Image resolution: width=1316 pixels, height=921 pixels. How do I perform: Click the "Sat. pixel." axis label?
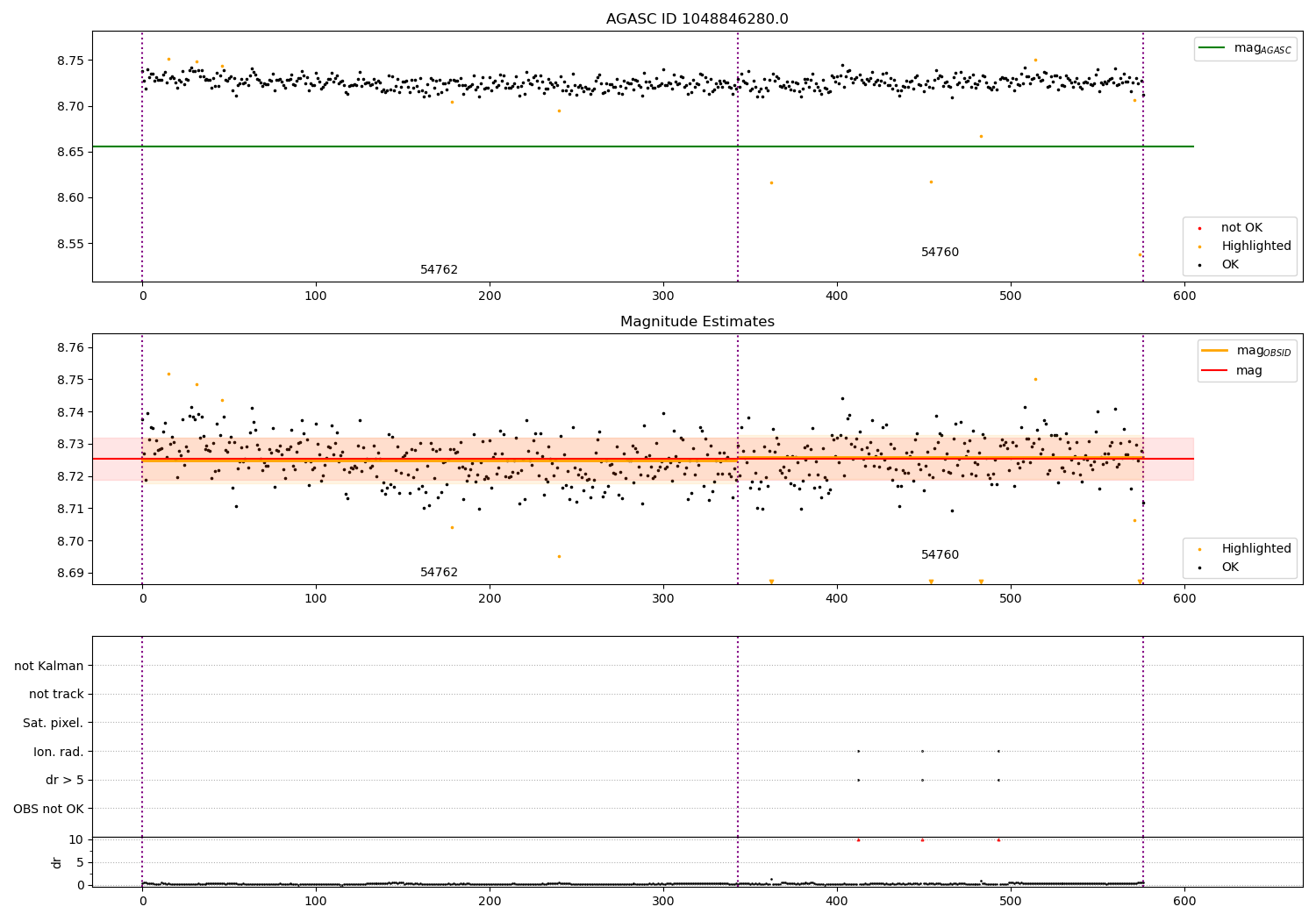pyautogui.click(x=54, y=723)
